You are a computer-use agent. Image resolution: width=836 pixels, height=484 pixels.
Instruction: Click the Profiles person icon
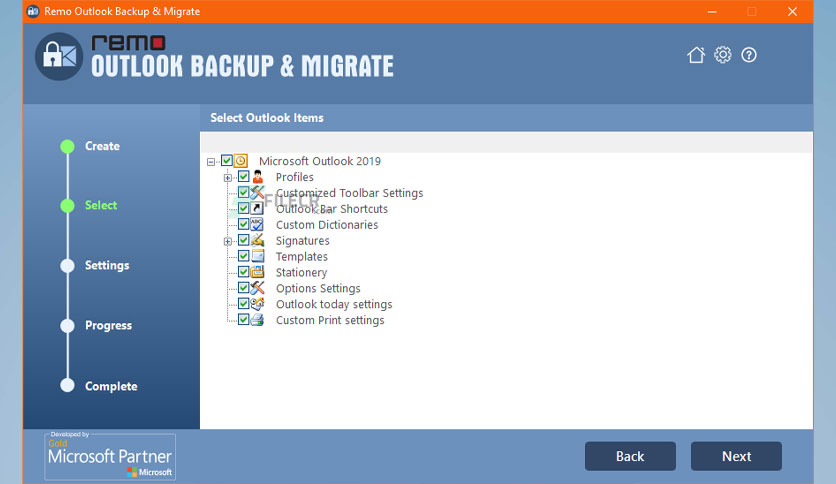click(258, 176)
